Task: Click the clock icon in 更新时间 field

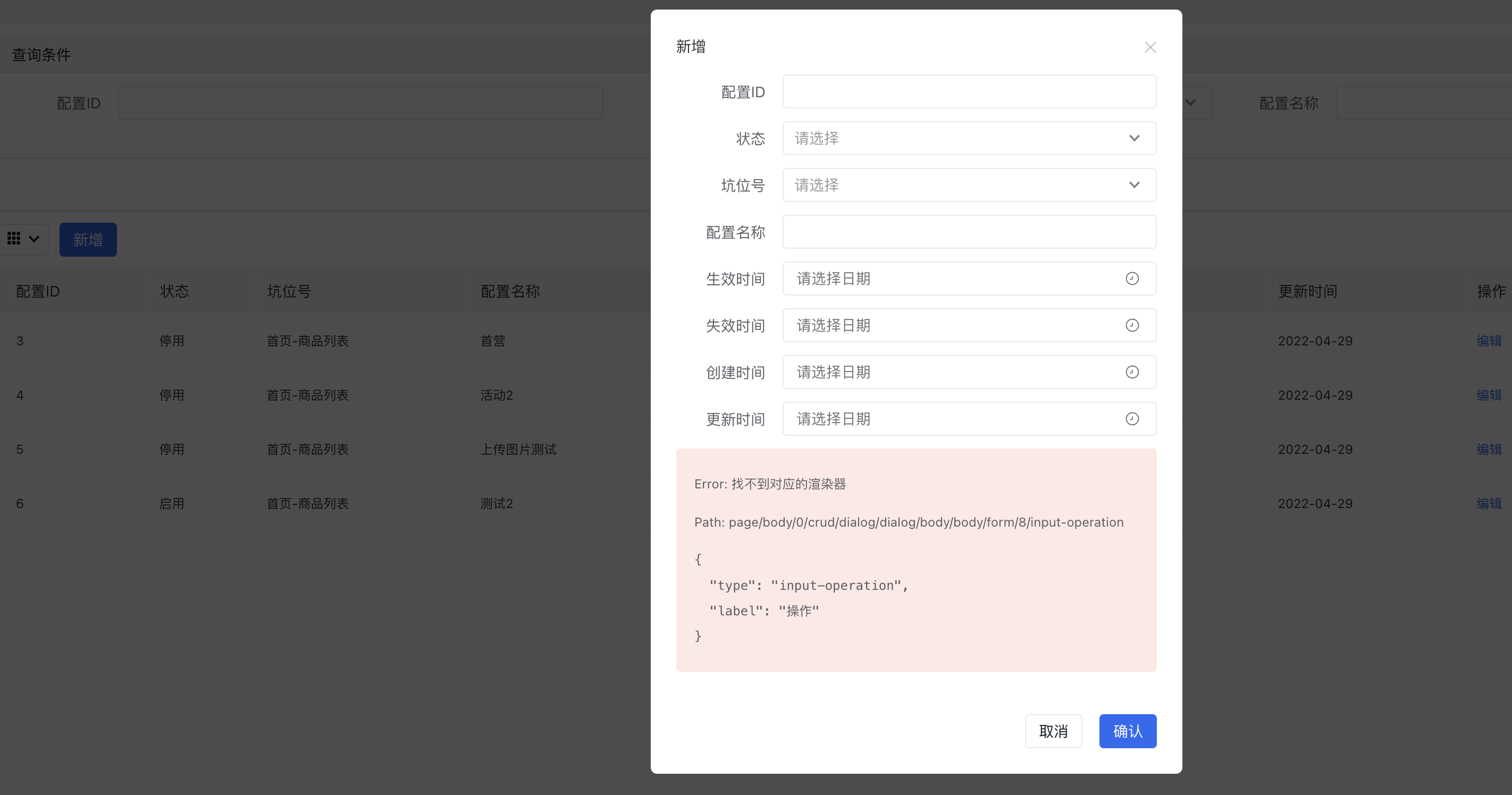Action: click(x=1132, y=419)
